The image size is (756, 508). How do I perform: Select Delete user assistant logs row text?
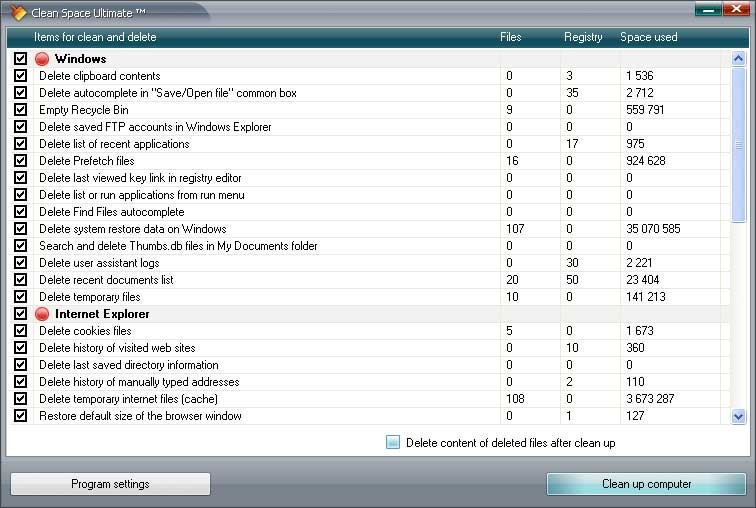pyautogui.click(x=99, y=263)
